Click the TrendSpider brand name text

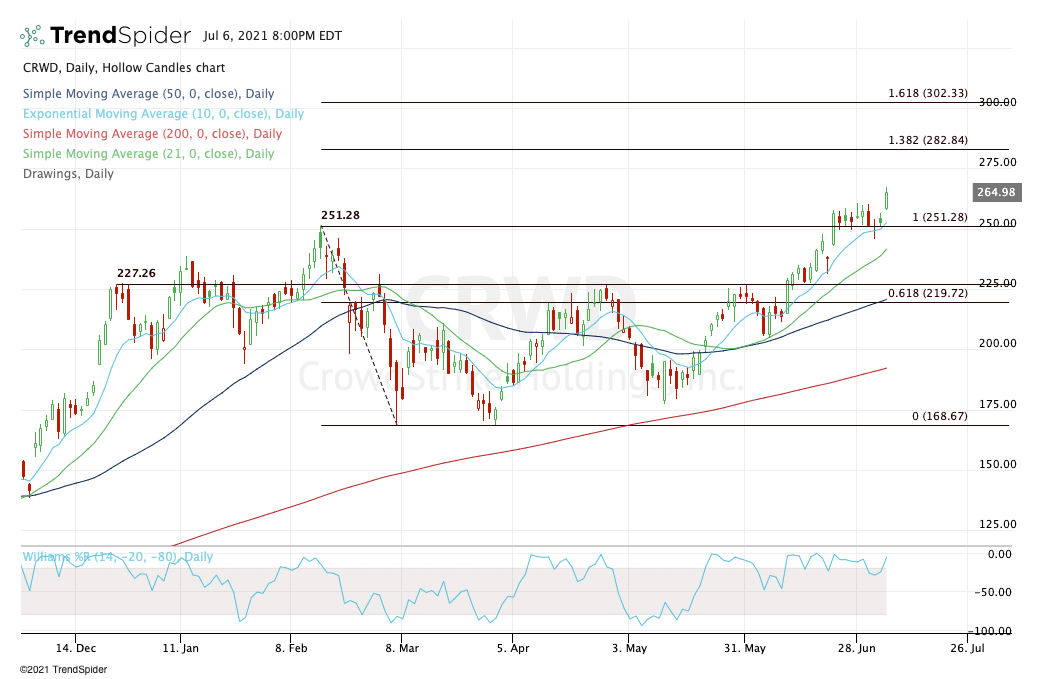tap(120, 36)
